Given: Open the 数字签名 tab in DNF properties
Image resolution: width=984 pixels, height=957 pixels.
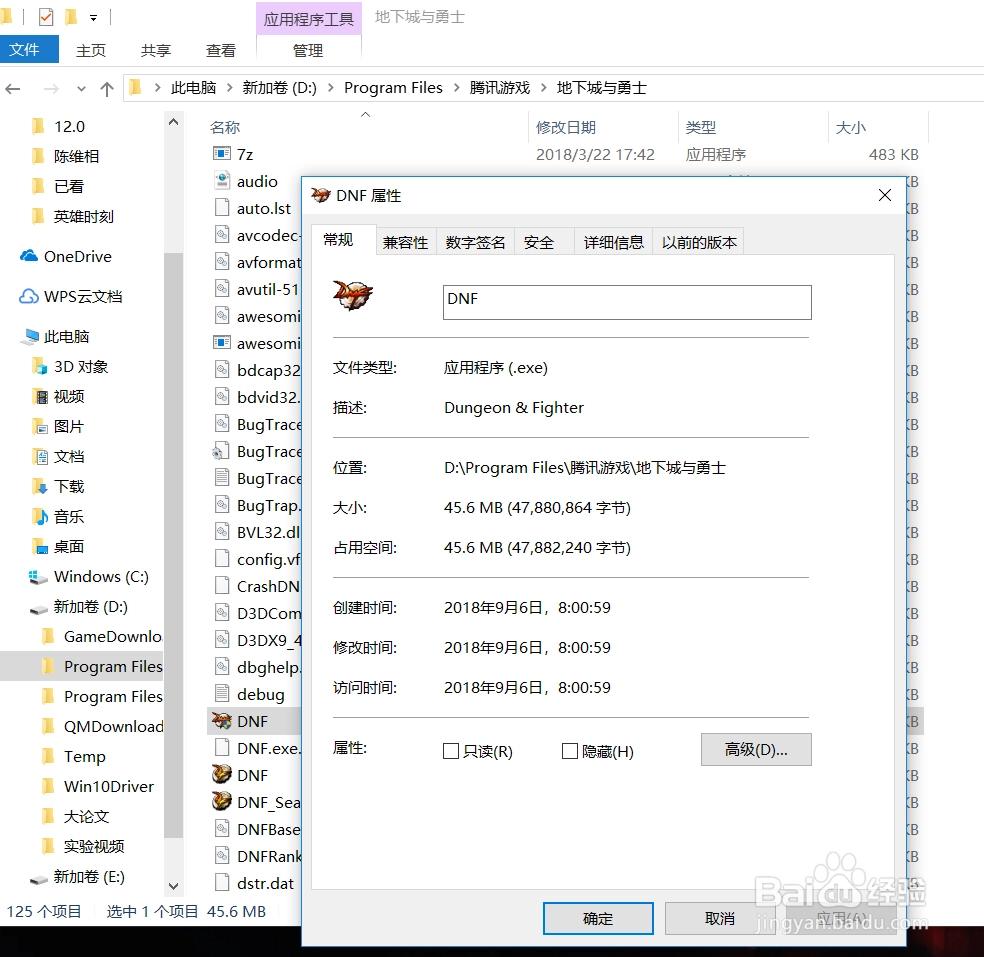Looking at the screenshot, I should (x=475, y=242).
